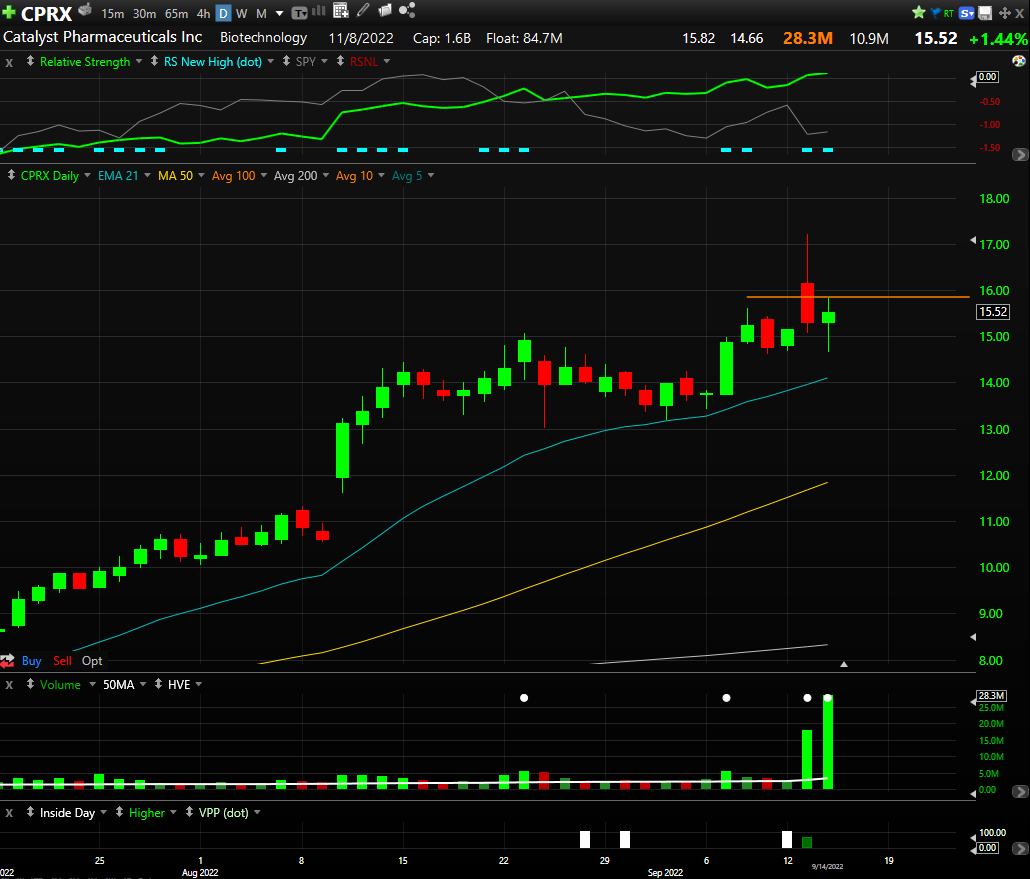Close the Relative Strength pane
This screenshot has height=879, width=1030.
[x=9, y=63]
